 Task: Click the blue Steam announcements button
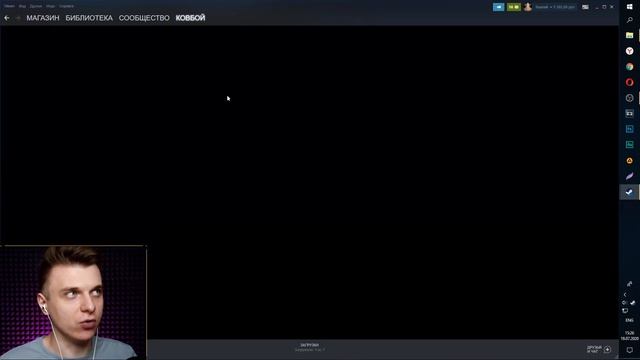pyautogui.click(x=498, y=7)
